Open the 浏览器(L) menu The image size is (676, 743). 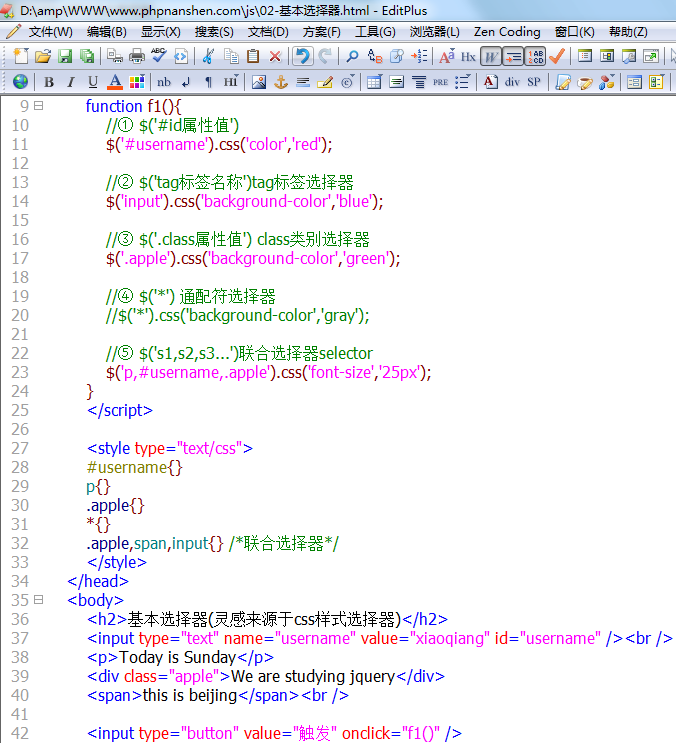tap(434, 32)
